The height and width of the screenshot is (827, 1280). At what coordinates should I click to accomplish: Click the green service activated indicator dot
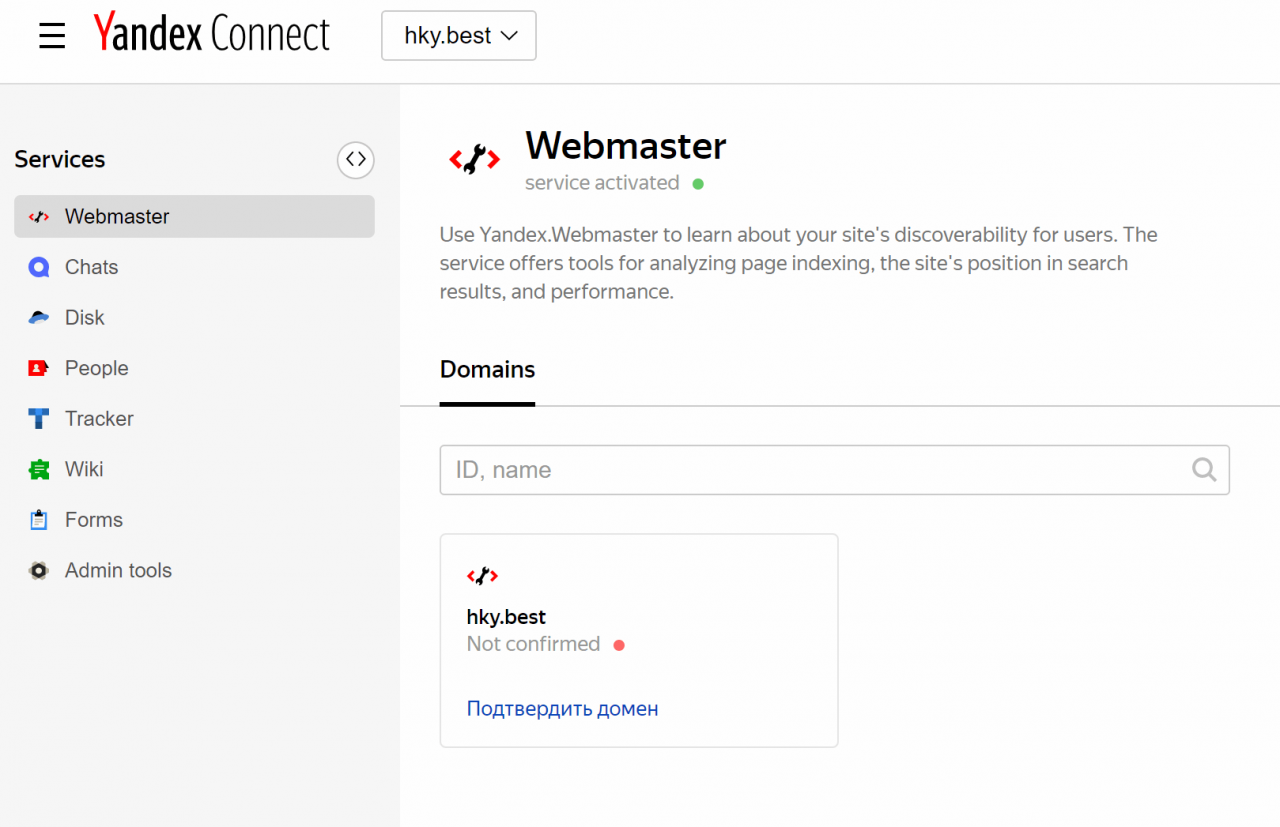click(698, 184)
